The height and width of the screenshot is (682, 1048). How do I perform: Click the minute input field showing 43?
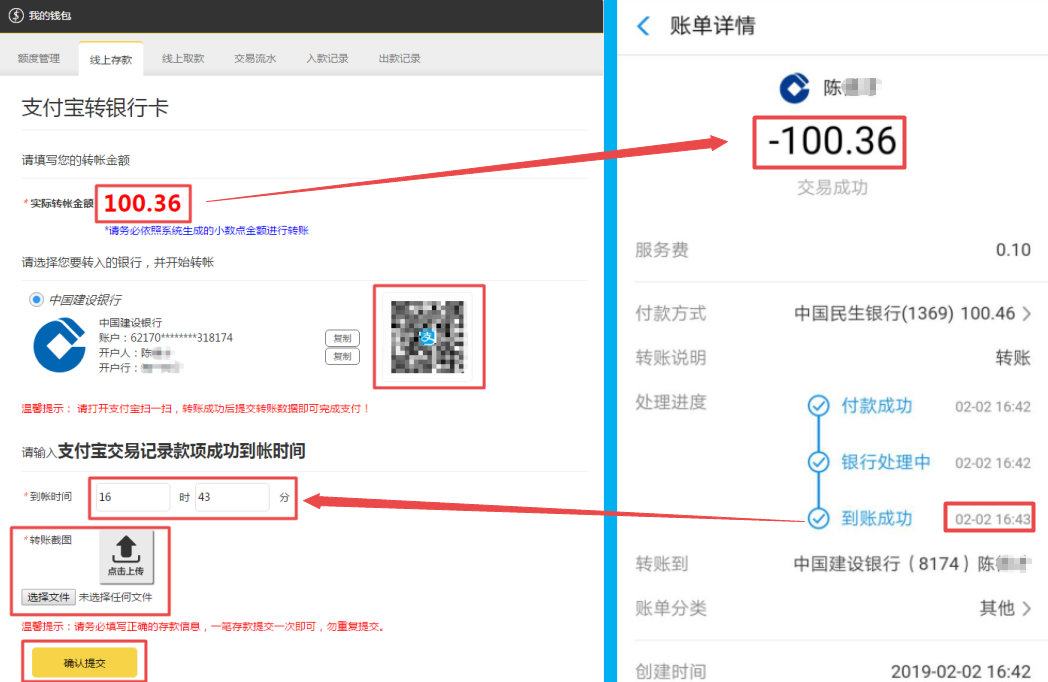click(x=232, y=497)
